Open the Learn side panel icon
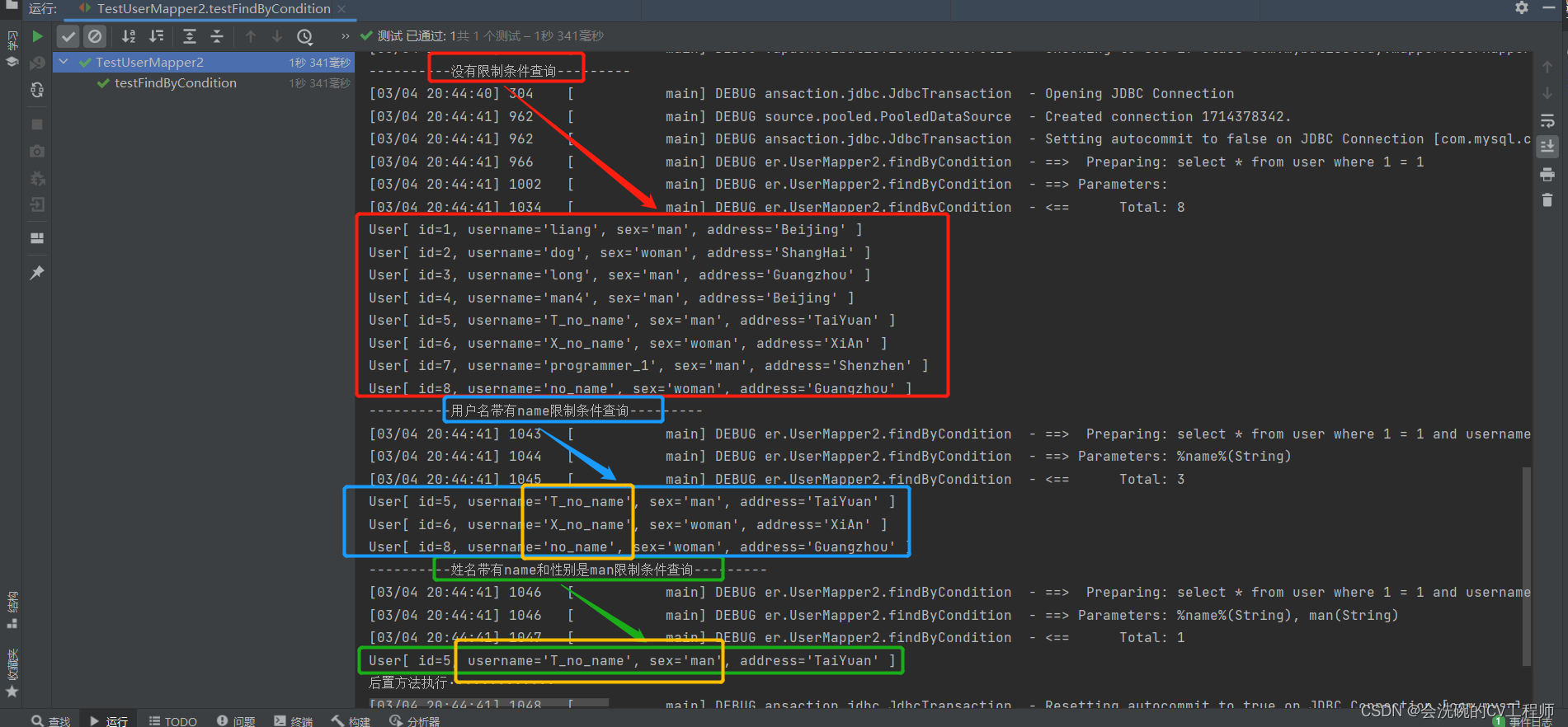The height and width of the screenshot is (727, 1568). point(12,49)
